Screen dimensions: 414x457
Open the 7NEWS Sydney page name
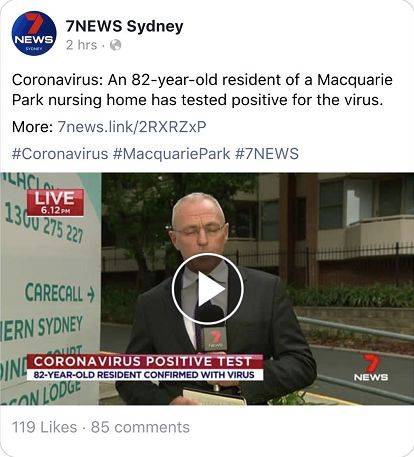(x=124, y=26)
